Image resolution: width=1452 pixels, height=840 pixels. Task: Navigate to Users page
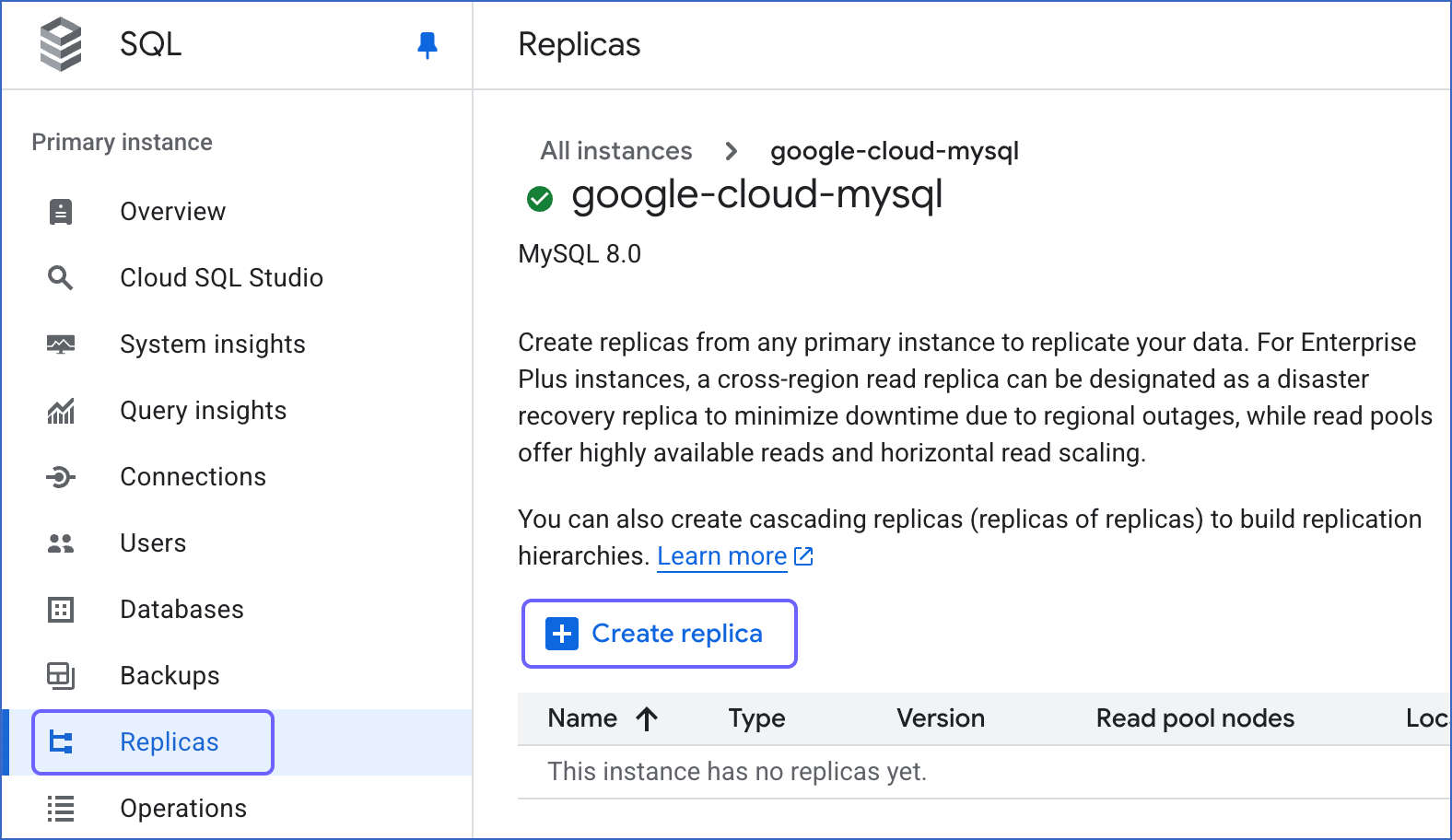(x=238, y=543)
